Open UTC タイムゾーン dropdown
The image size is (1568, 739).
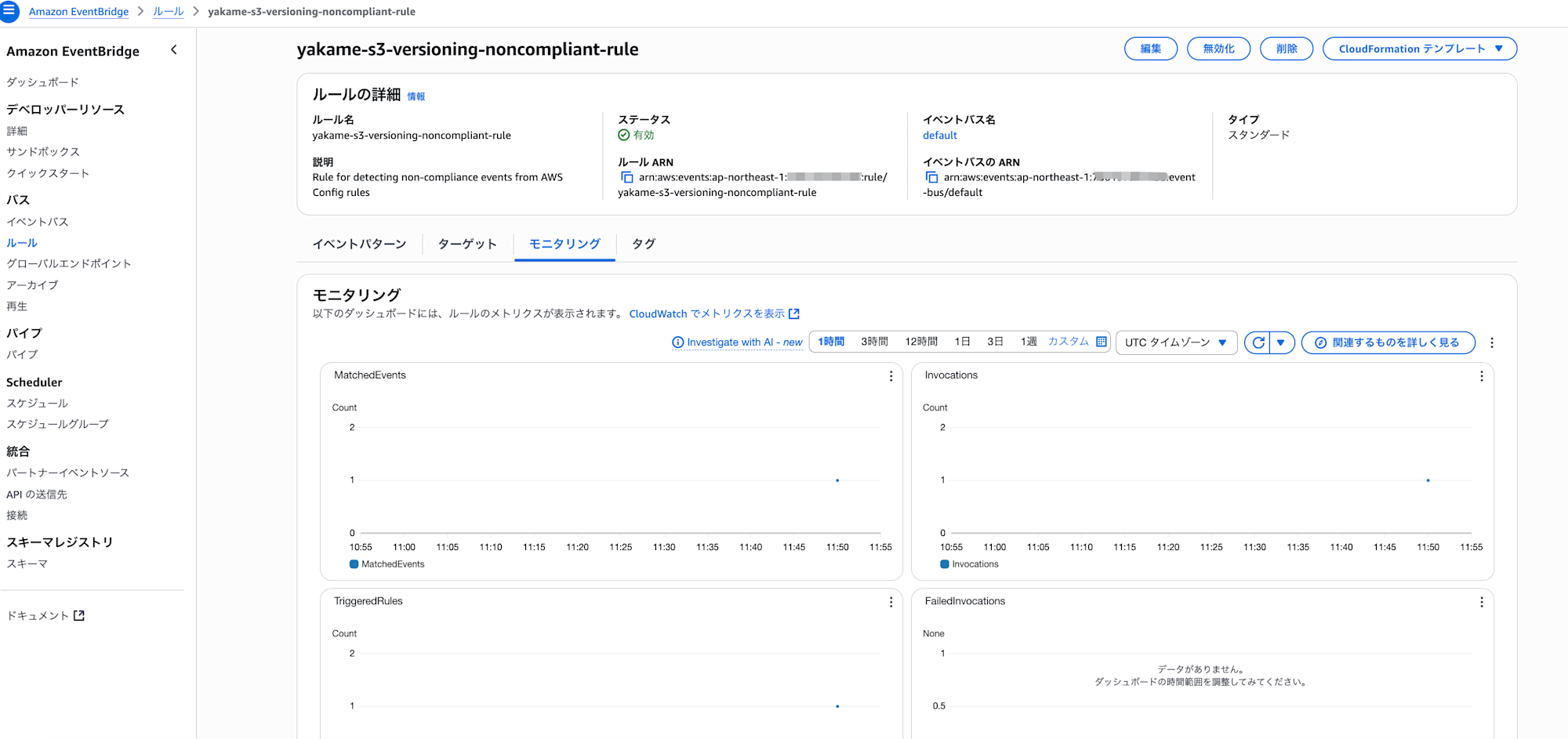tap(1176, 342)
